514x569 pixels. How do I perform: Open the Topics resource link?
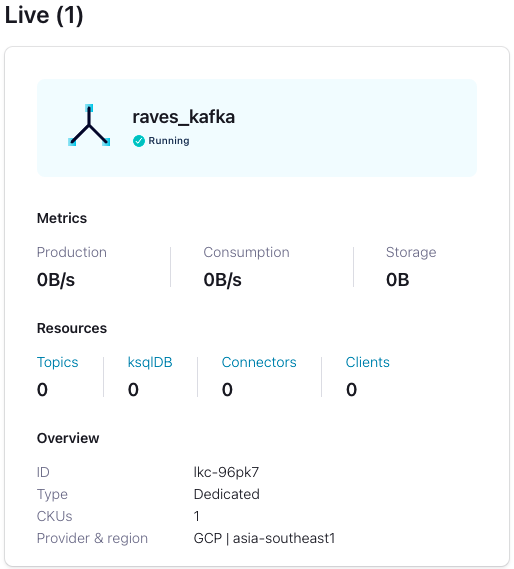[x=57, y=362]
